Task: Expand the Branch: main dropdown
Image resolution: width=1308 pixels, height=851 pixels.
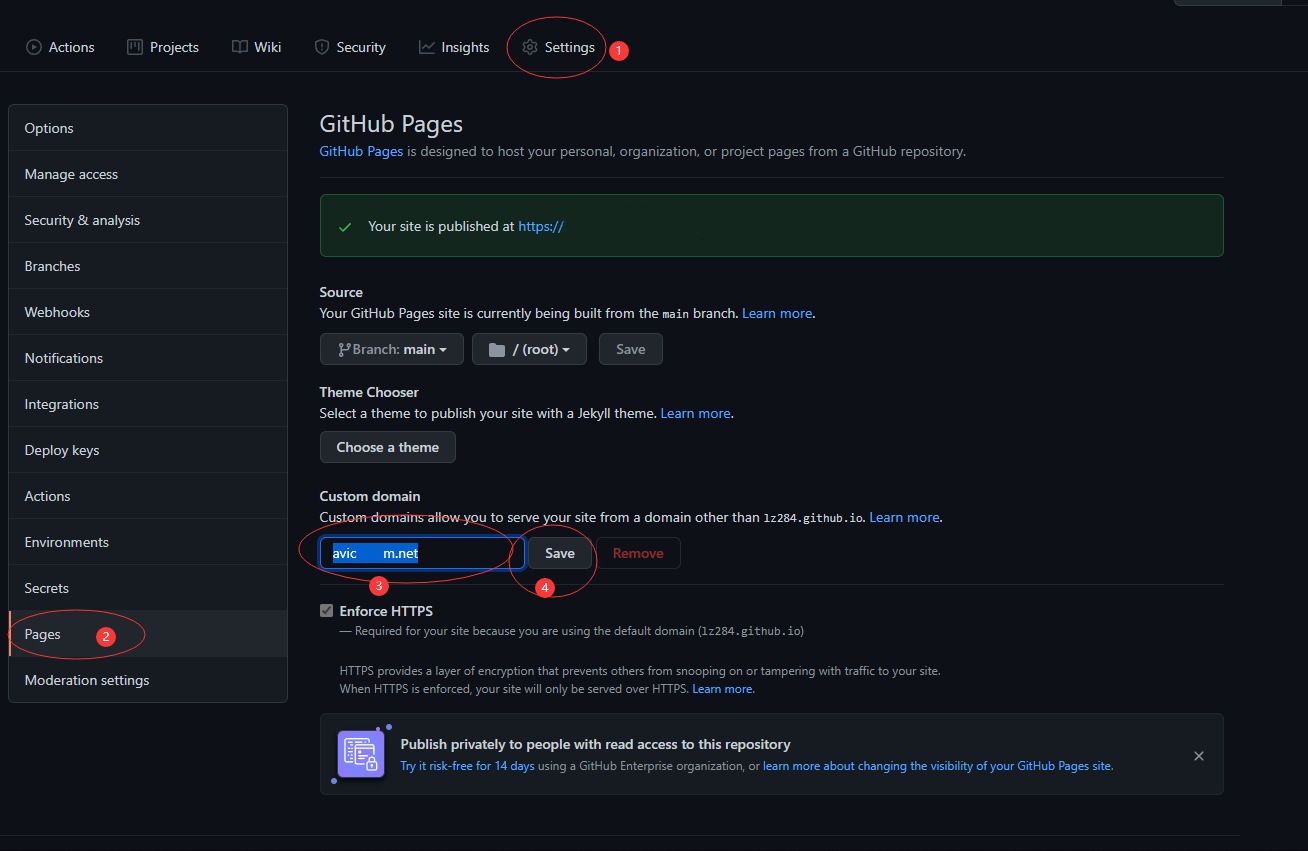Action: pos(392,349)
